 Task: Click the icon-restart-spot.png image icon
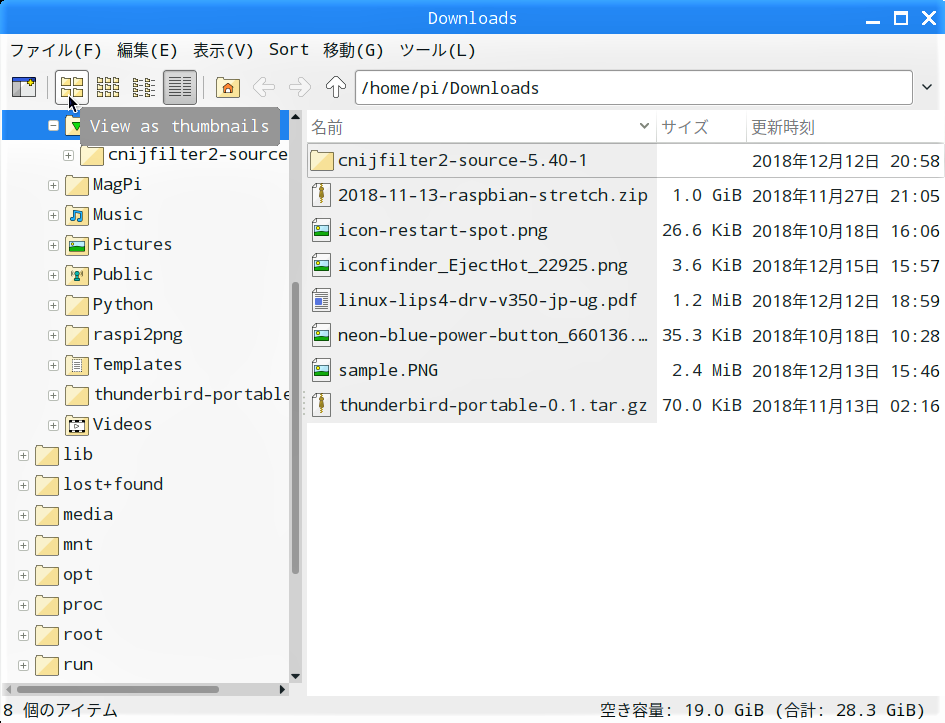click(x=322, y=230)
